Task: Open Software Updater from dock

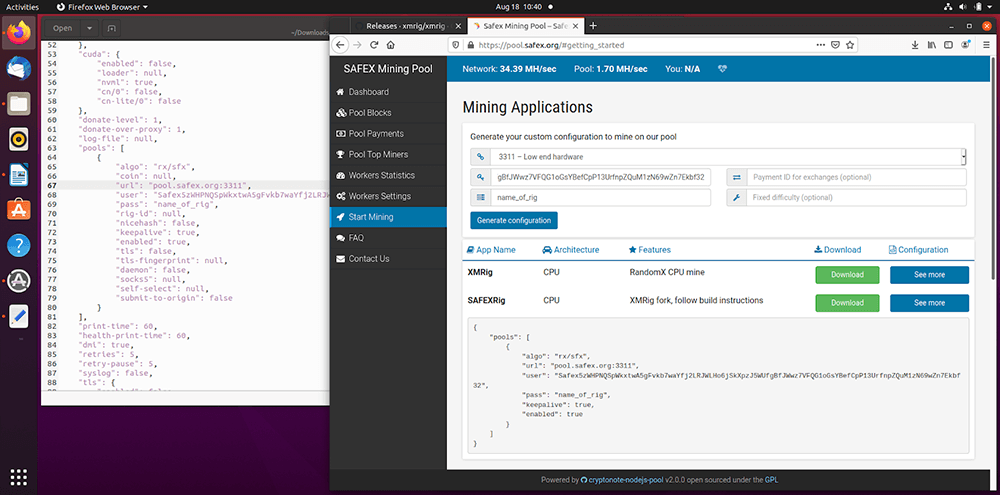Action: point(18,280)
